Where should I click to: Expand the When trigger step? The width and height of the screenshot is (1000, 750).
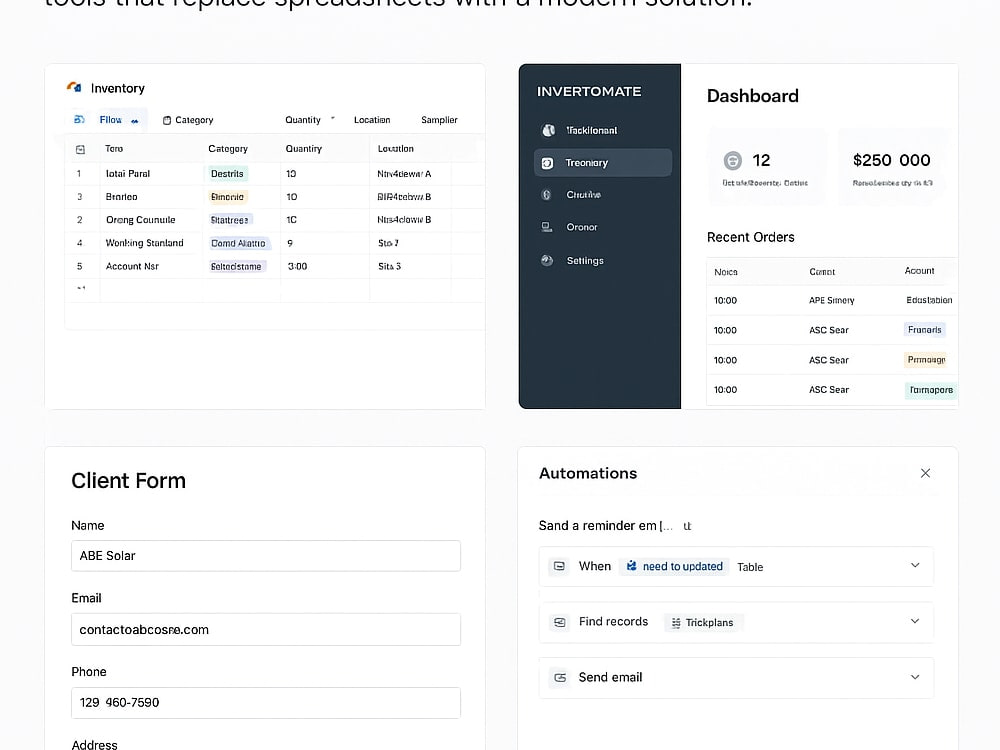pyautogui.click(x=915, y=566)
